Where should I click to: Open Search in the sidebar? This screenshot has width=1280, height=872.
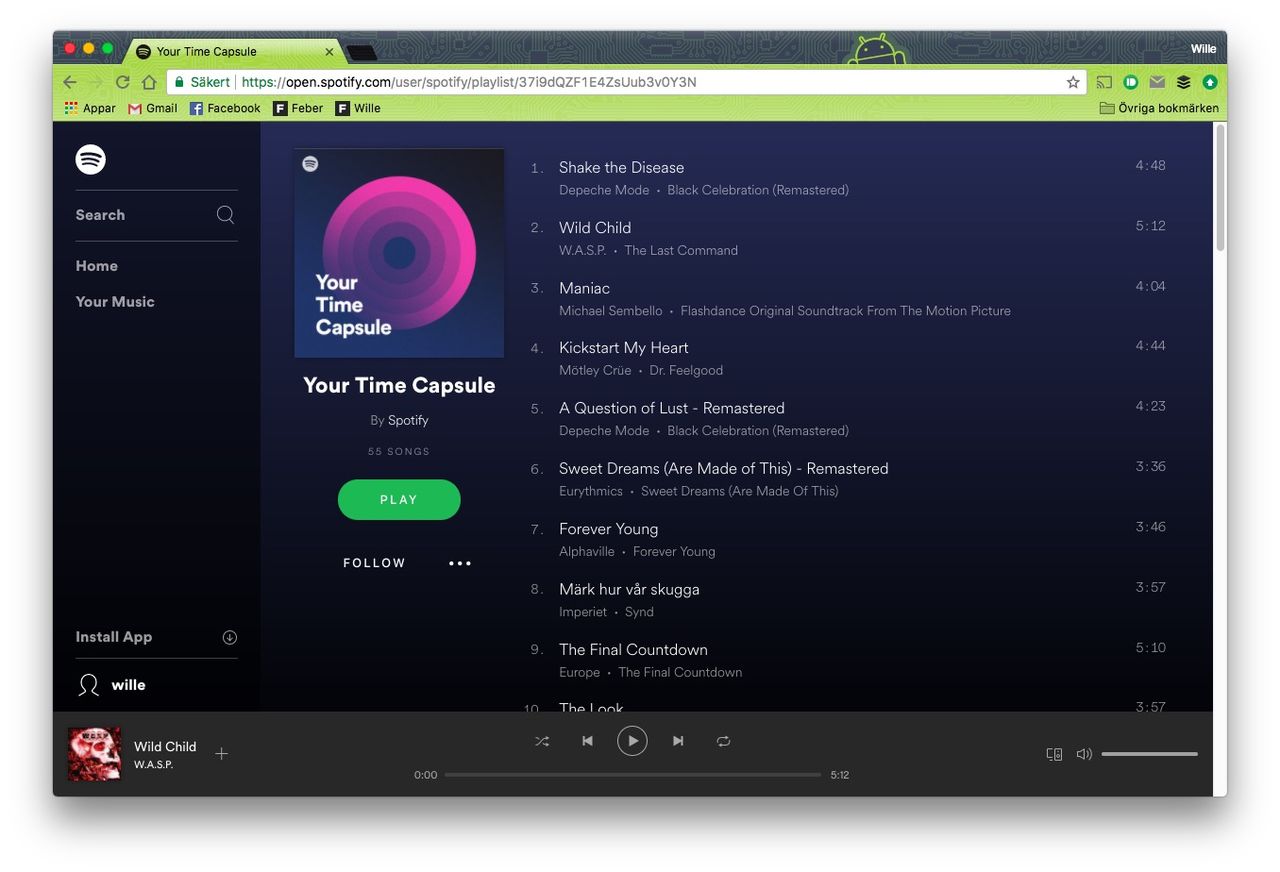click(100, 215)
